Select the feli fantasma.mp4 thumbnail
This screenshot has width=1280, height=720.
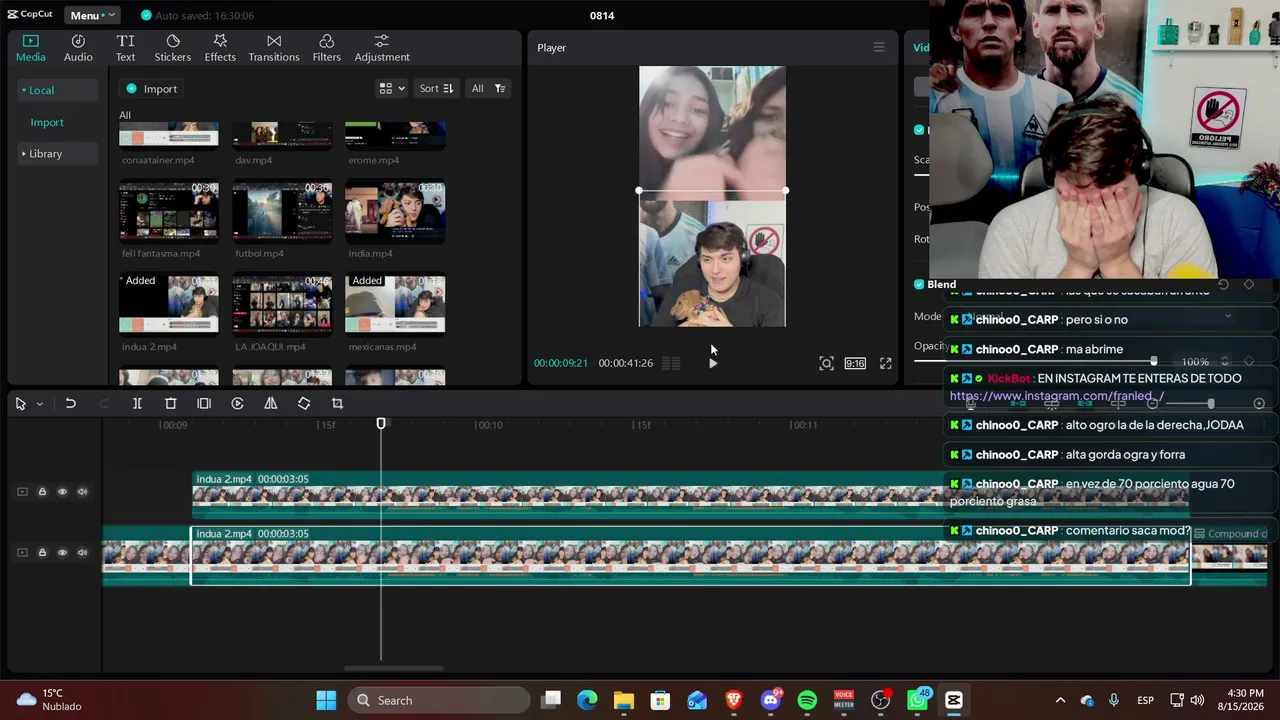(168, 211)
